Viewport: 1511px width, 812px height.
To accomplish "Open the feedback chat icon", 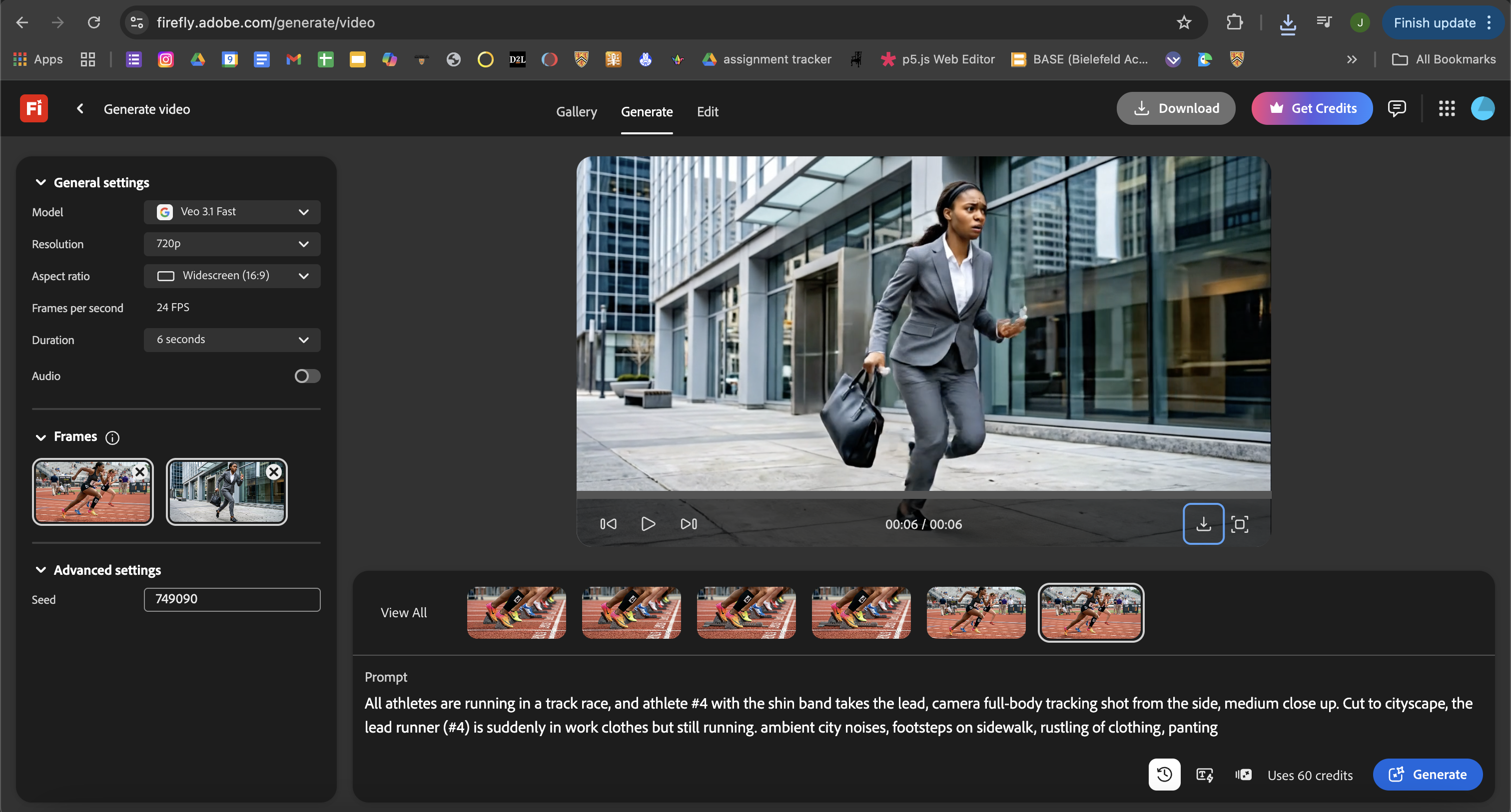I will pyautogui.click(x=1397, y=108).
